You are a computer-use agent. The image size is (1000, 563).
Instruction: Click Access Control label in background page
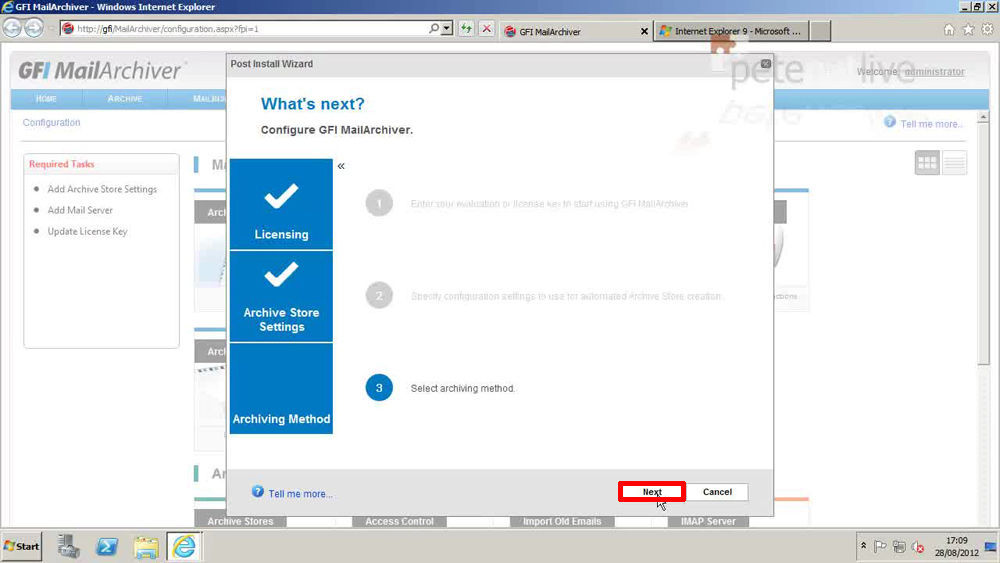[399, 521]
